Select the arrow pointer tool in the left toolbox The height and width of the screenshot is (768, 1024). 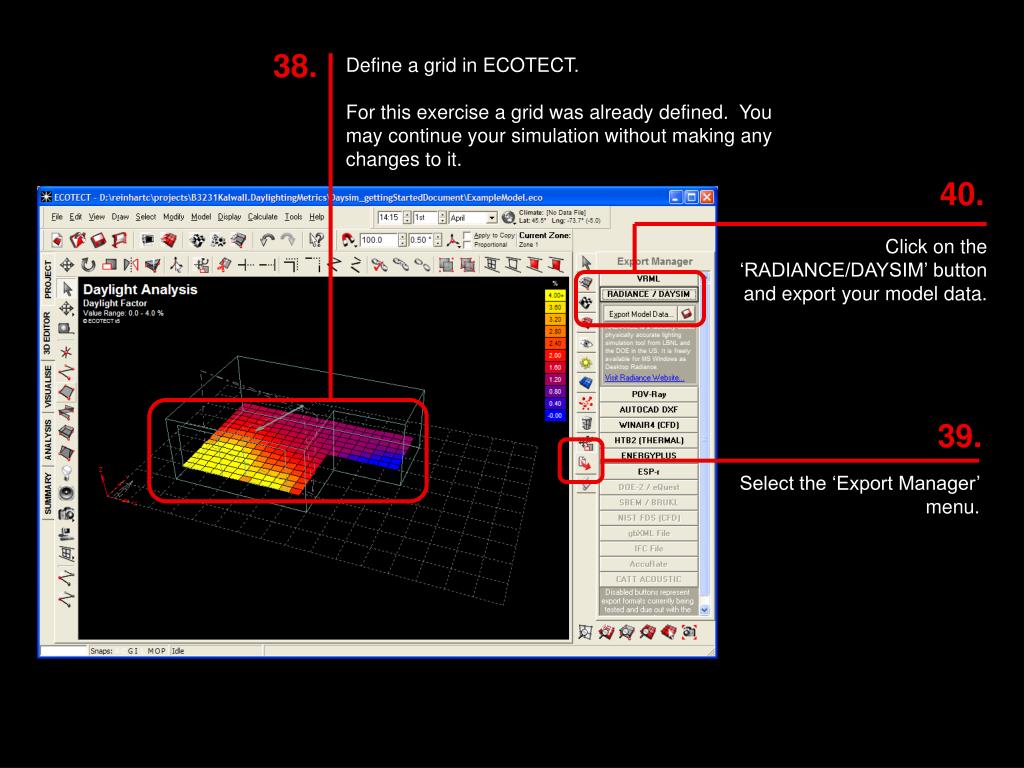coord(67,289)
